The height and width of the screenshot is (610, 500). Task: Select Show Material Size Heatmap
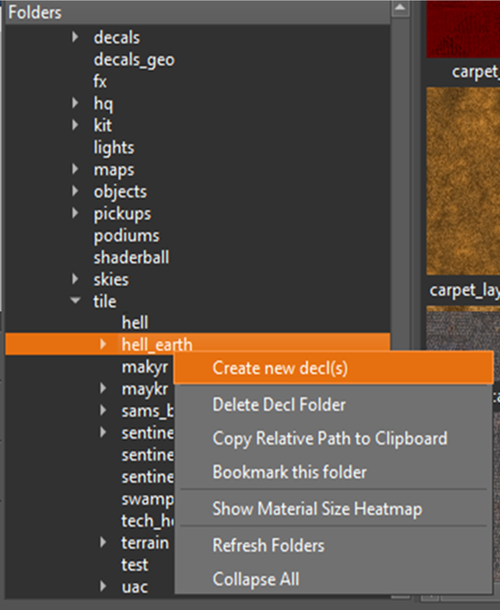tap(317, 509)
